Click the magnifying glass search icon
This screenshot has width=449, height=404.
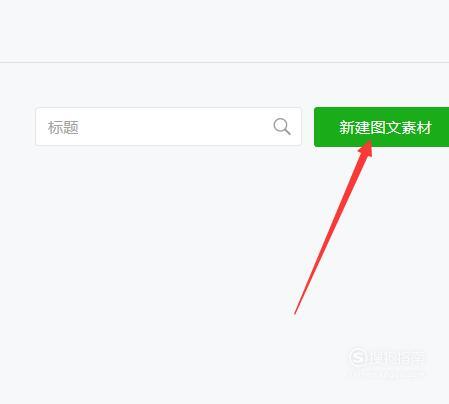tap(282, 127)
